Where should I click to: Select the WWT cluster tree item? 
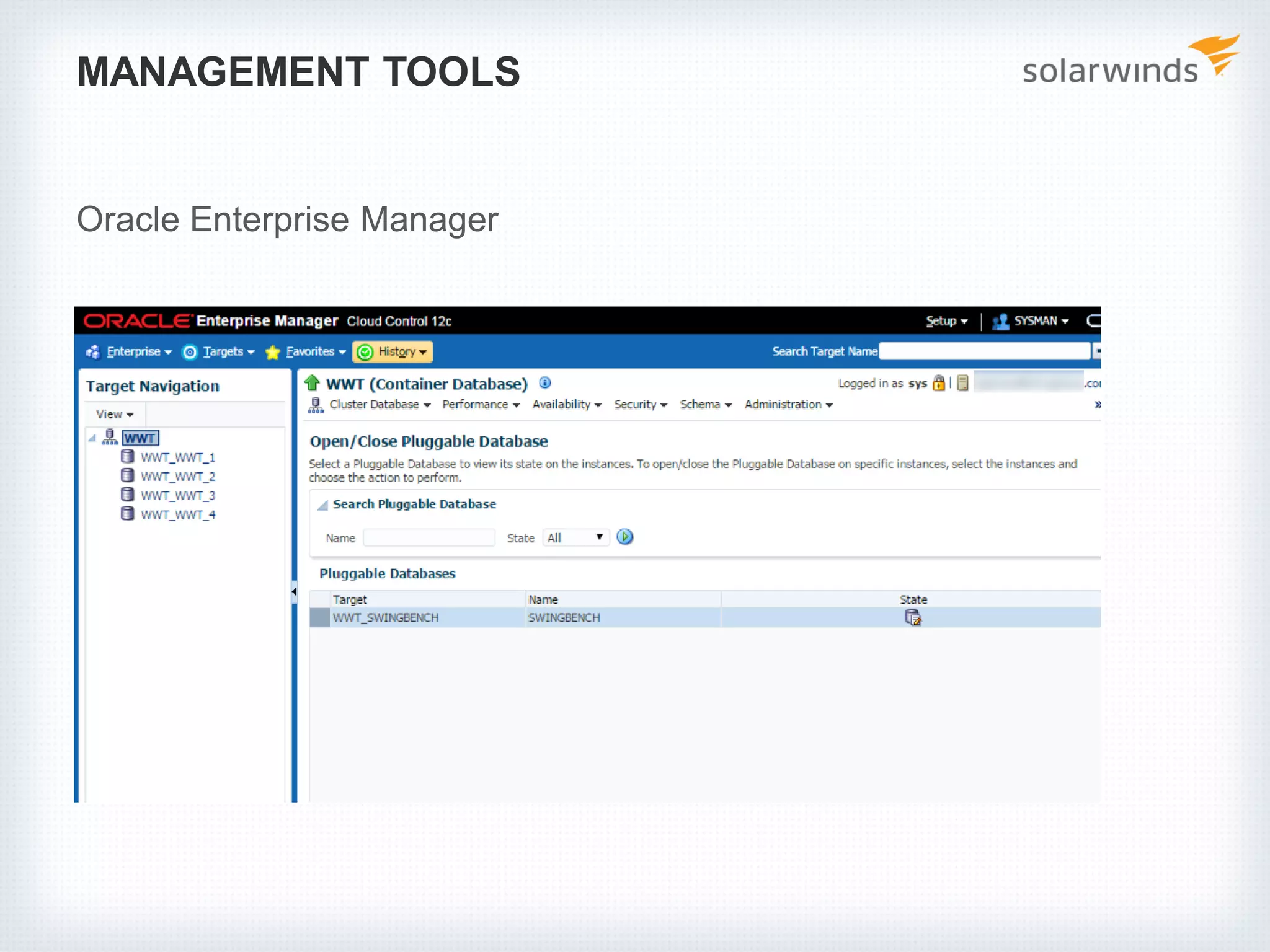(140, 438)
